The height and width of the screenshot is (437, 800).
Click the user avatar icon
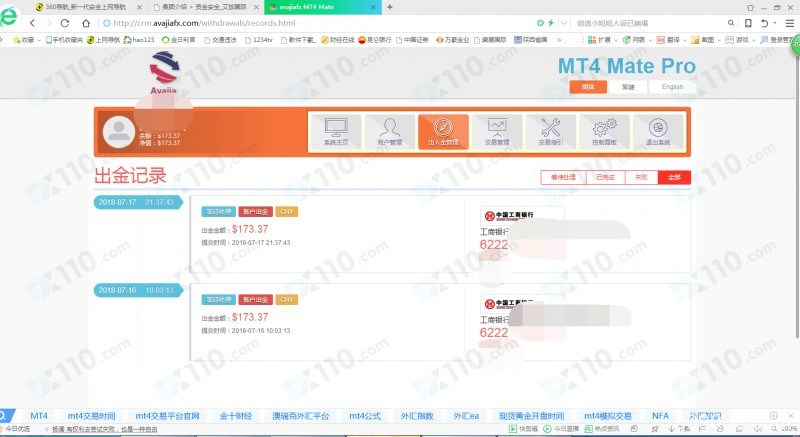point(119,132)
